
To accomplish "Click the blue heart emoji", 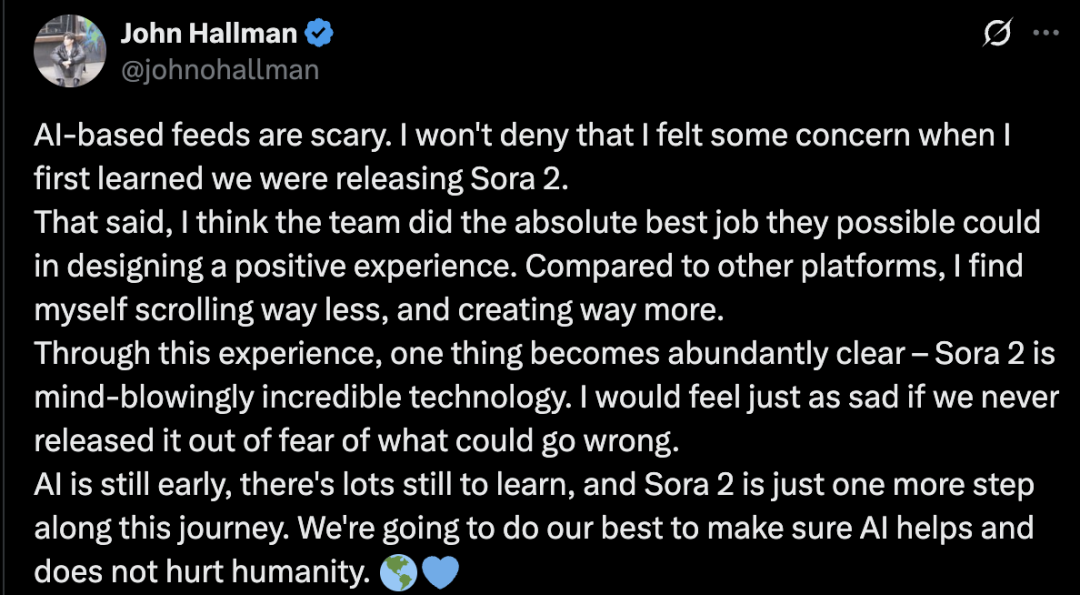I will 439,571.
